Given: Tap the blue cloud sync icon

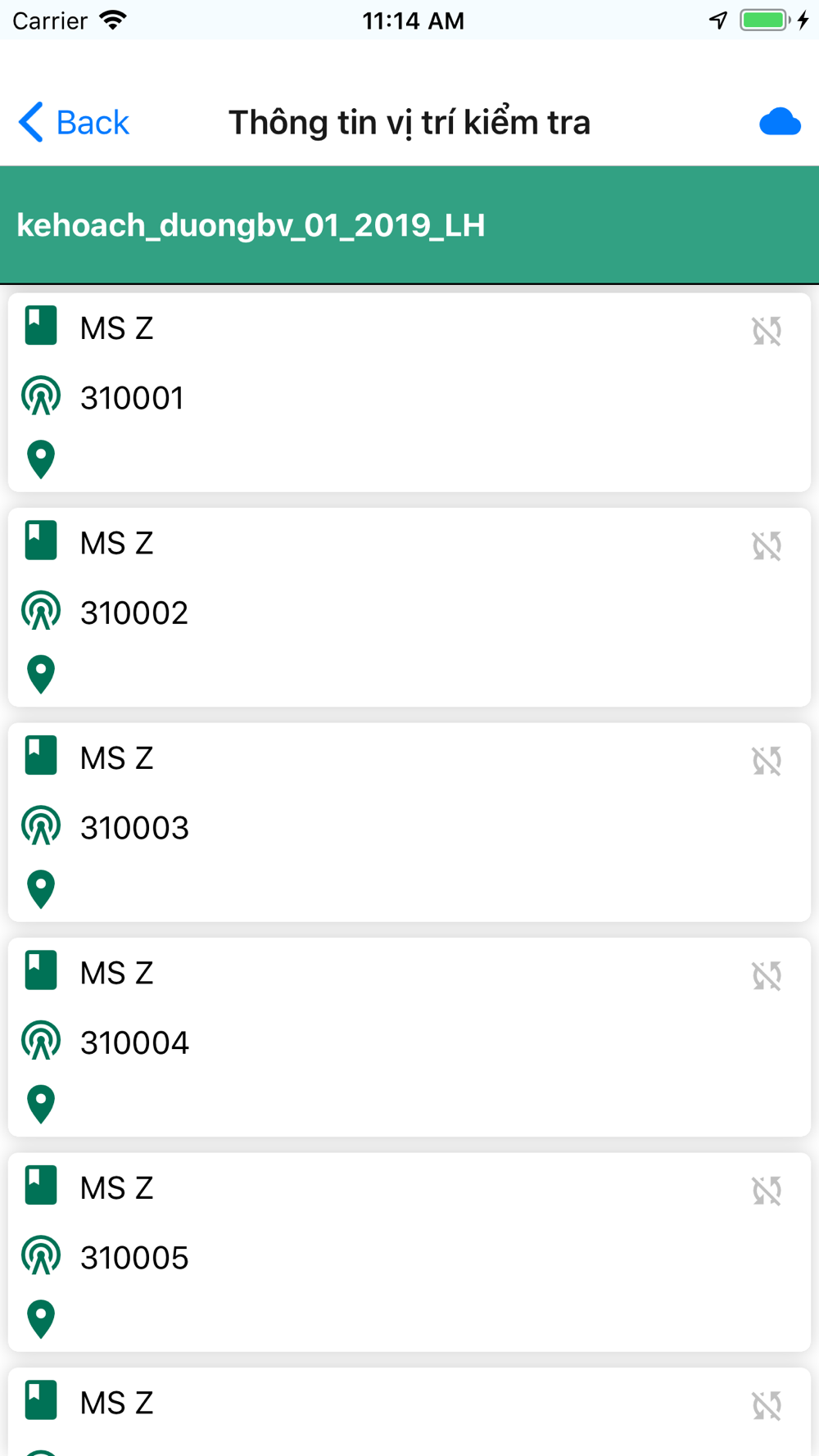Looking at the screenshot, I should [x=779, y=123].
